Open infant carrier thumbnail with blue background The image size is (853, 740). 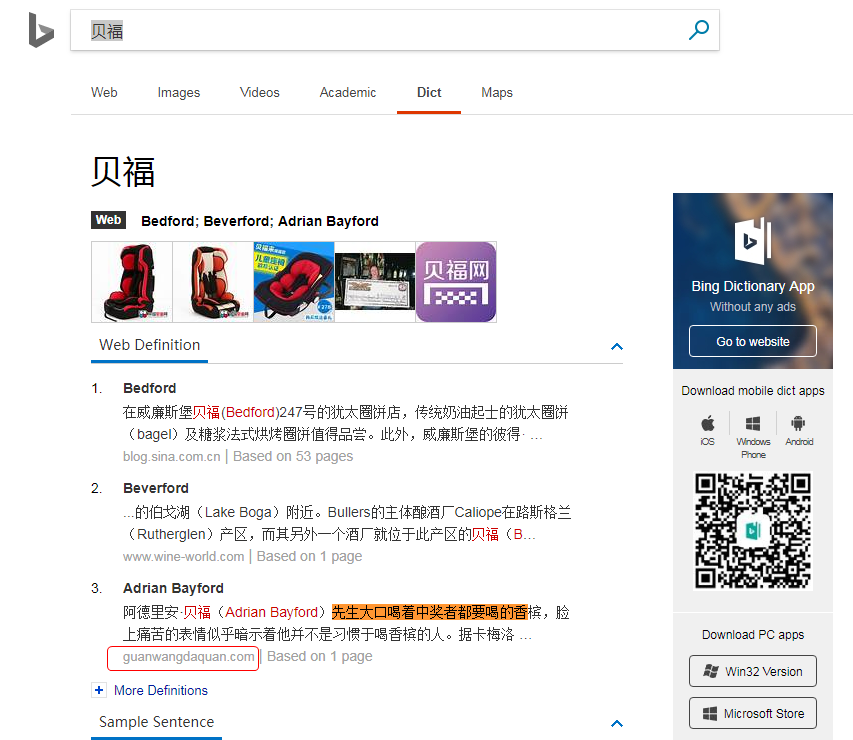(x=294, y=282)
